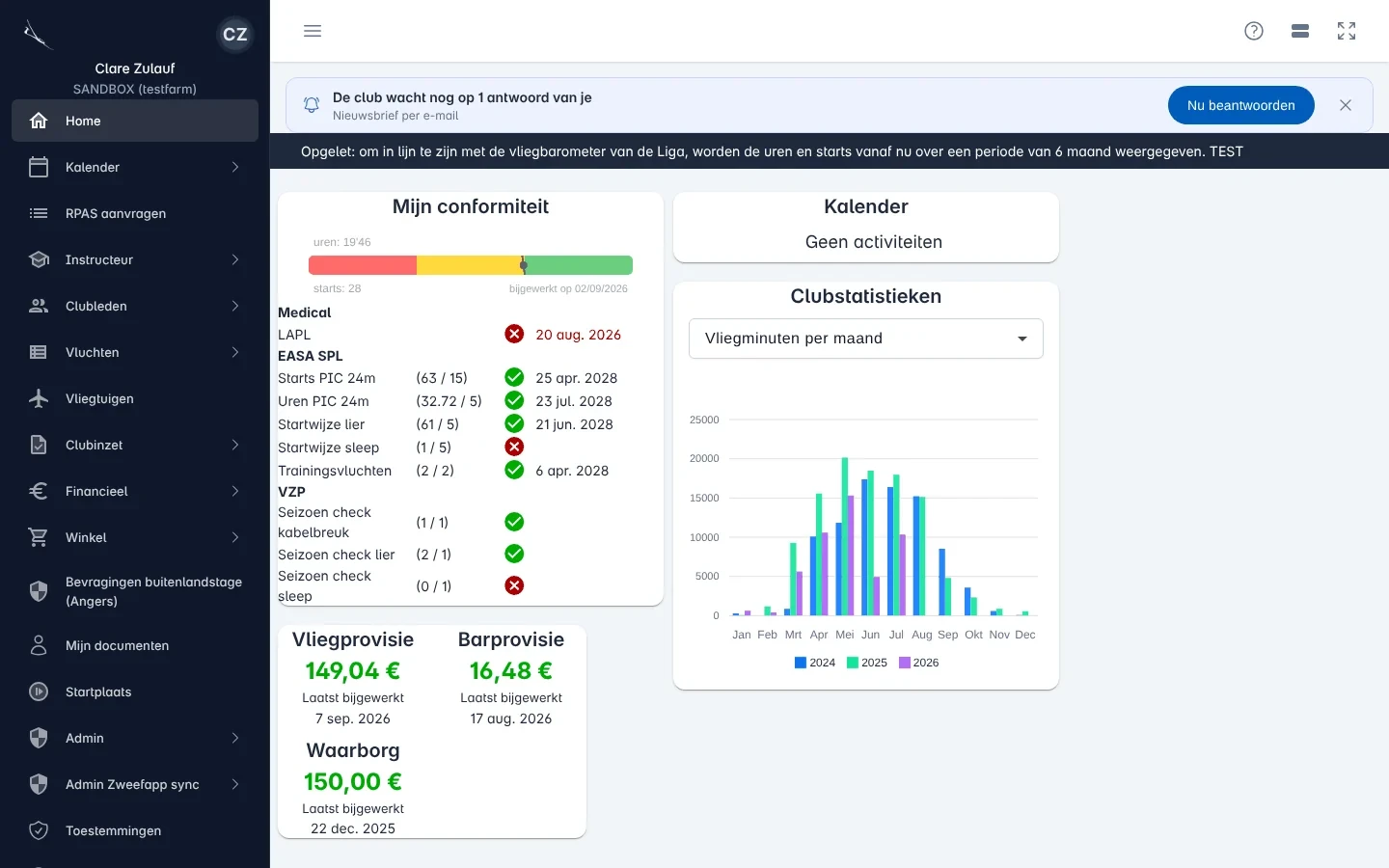Click the Barprovisie amount 16,48 €

click(511, 670)
